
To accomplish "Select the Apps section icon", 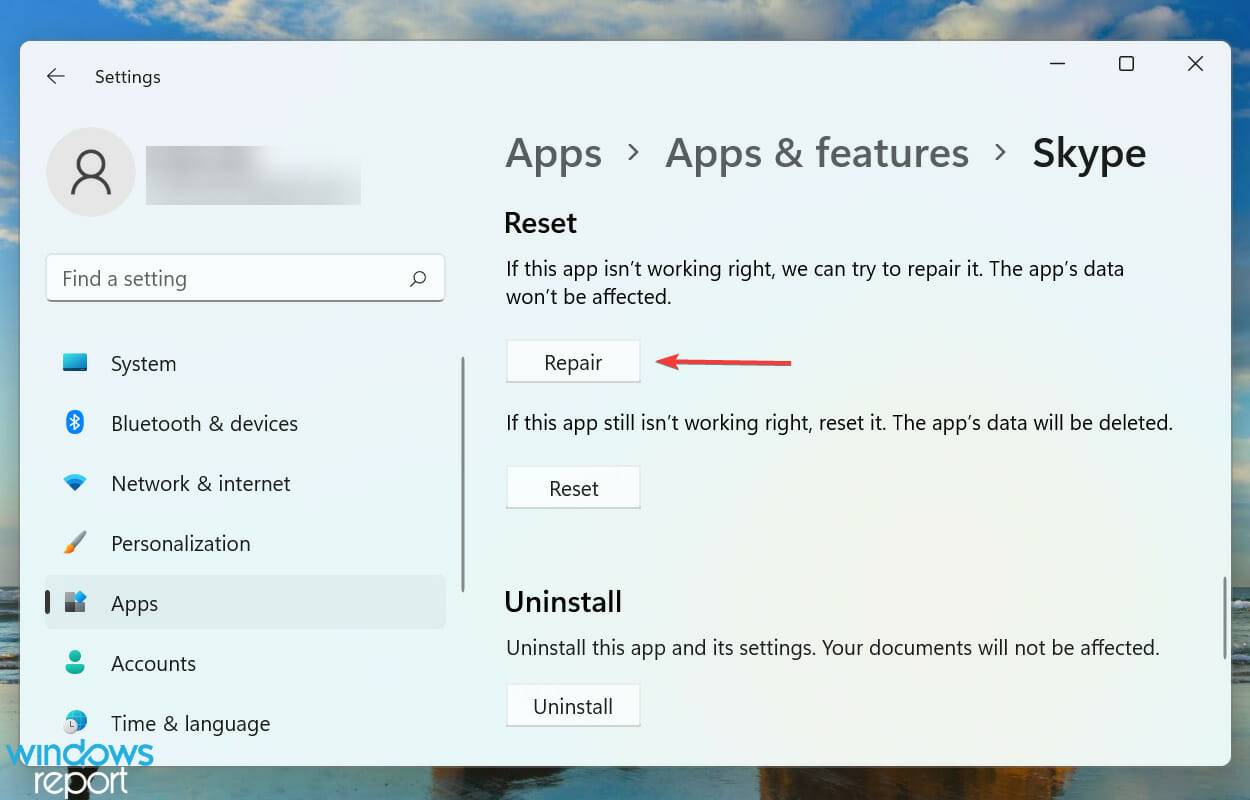I will pos(75,603).
